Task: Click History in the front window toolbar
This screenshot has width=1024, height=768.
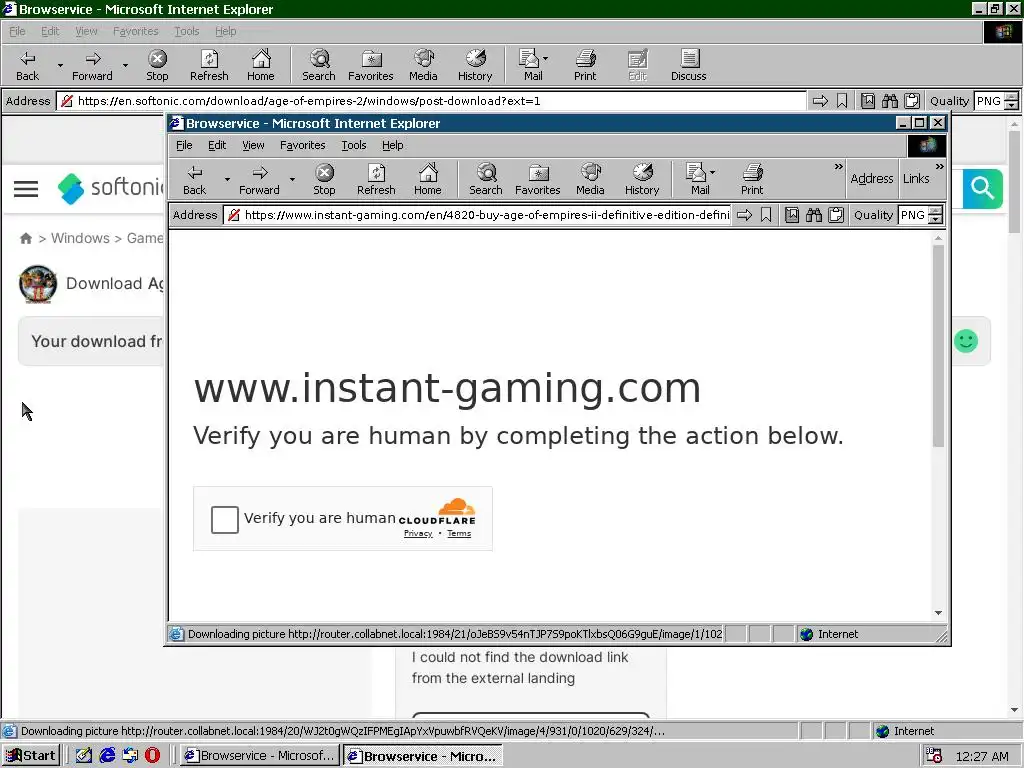Action: (642, 180)
